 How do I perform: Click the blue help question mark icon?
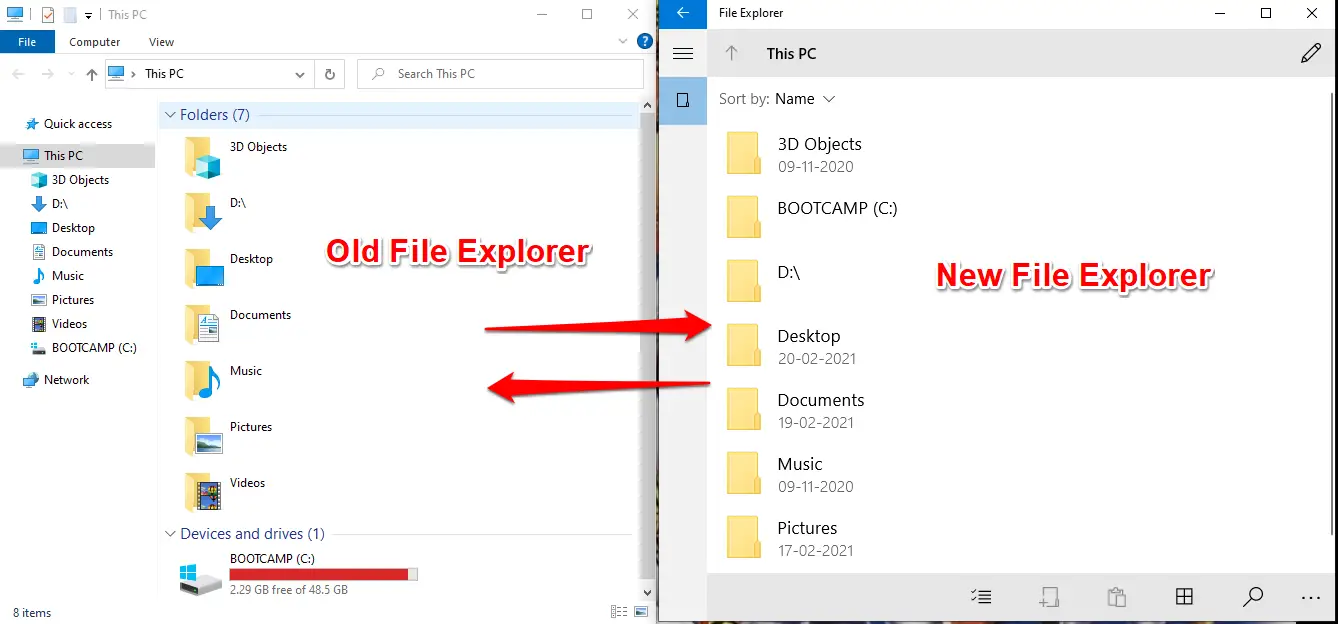click(x=645, y=41)
